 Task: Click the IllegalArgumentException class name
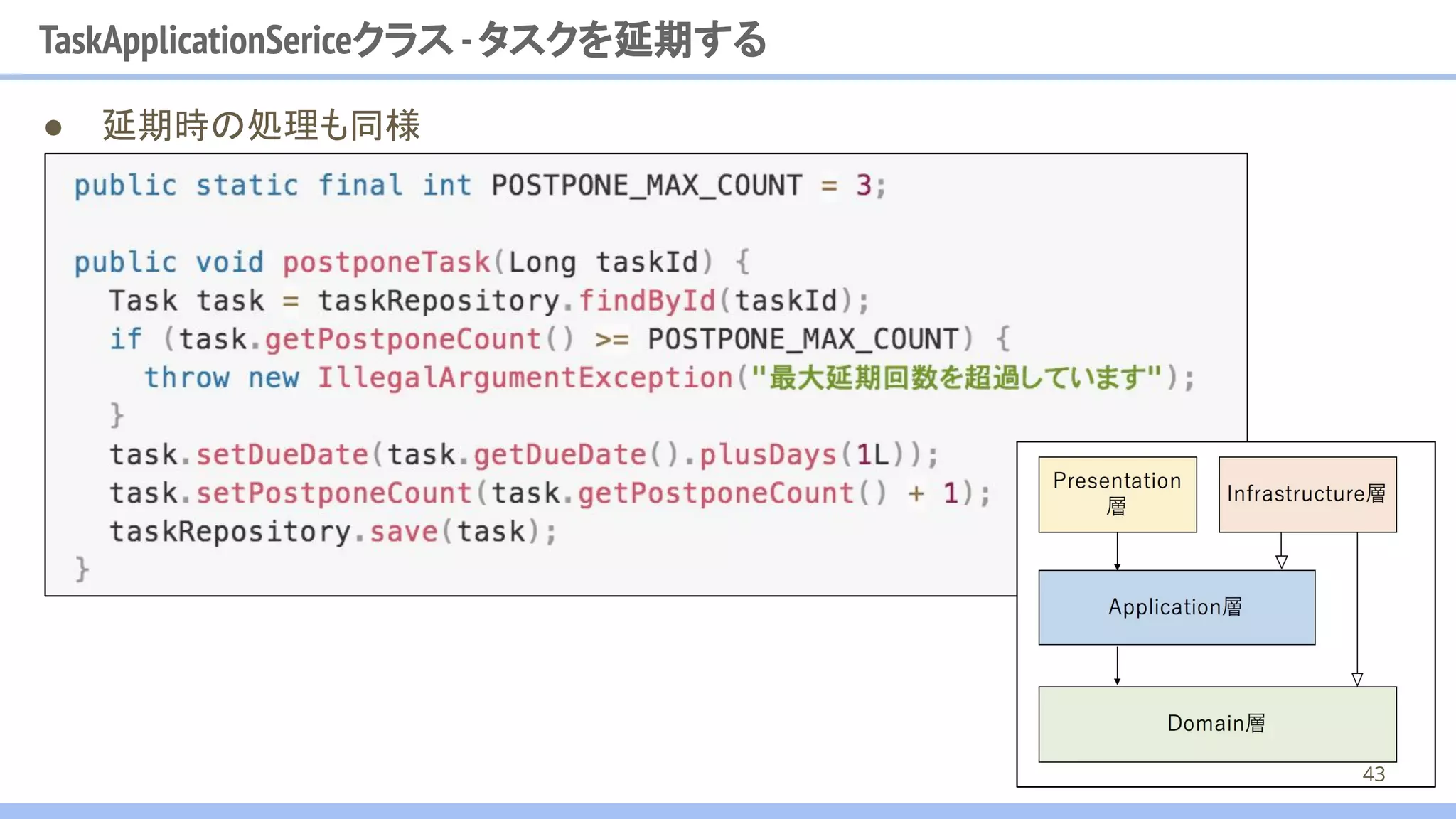click(x=525, y=378)
